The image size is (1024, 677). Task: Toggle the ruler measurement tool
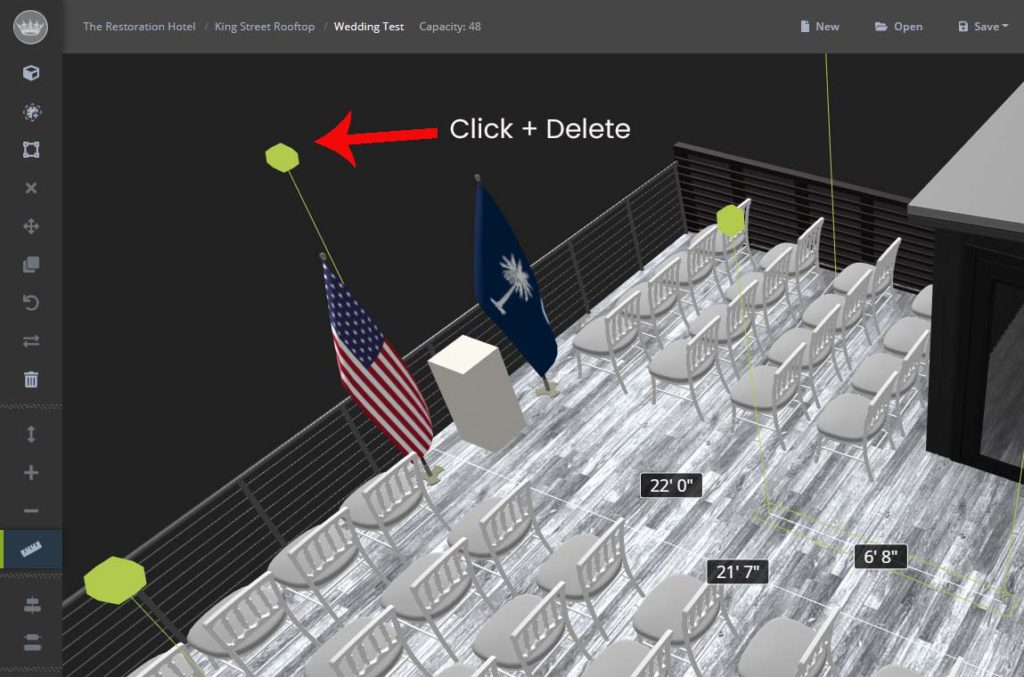[31, 549]
